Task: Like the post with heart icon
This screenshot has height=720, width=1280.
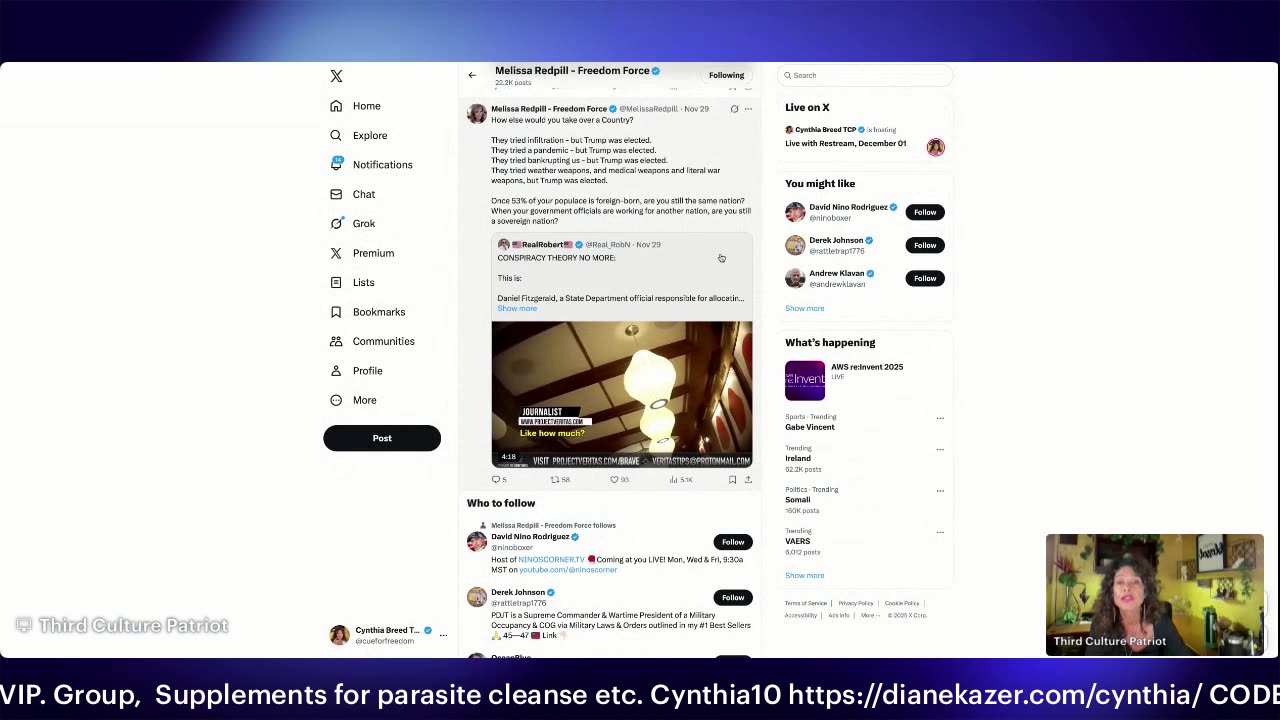Action: tap(614, 480)
